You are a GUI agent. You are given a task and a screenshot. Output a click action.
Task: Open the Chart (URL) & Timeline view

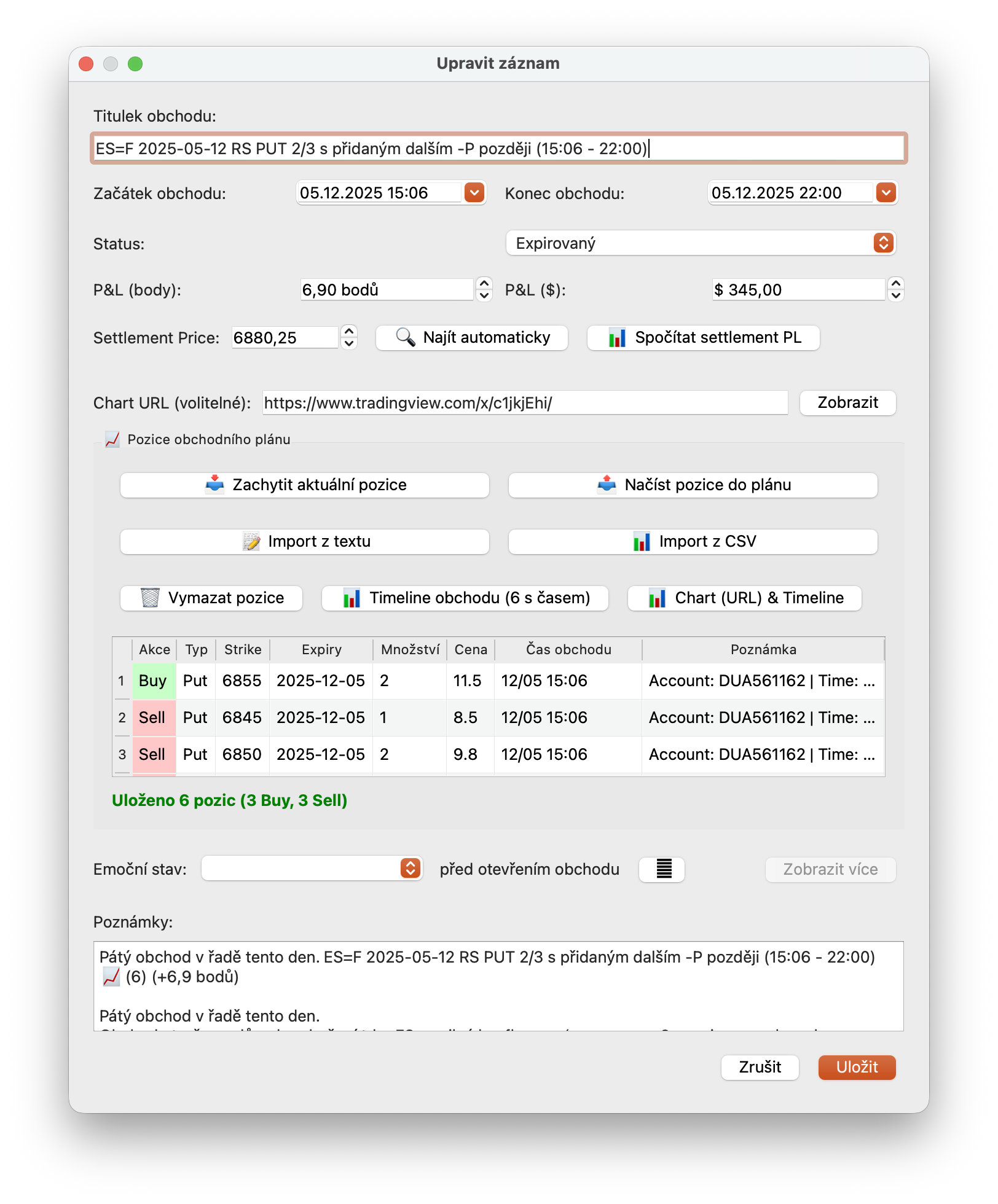pyautogui.click(x=744, y=598)
